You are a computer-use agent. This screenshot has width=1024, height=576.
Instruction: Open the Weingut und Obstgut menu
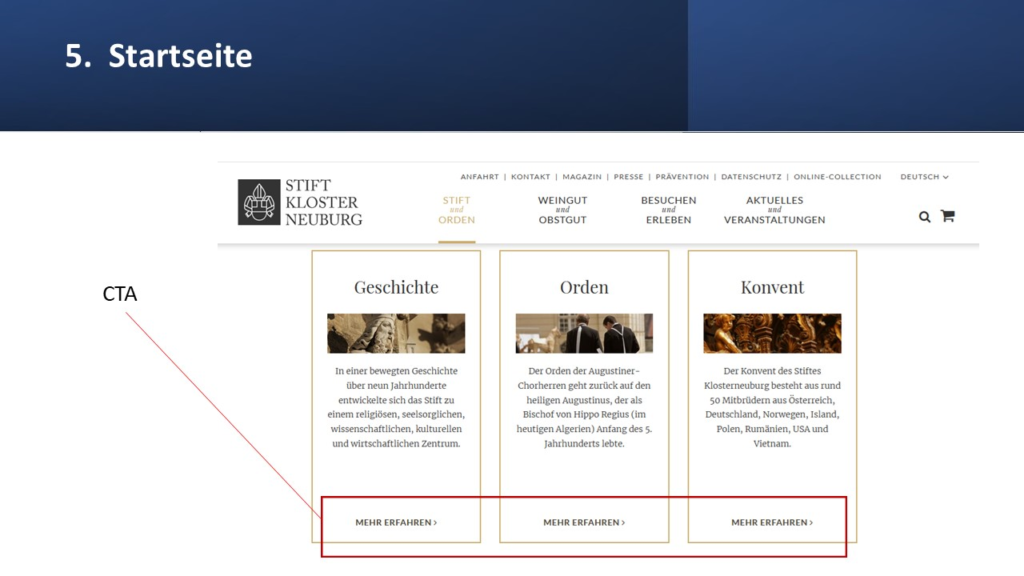[x=562, y=210]
